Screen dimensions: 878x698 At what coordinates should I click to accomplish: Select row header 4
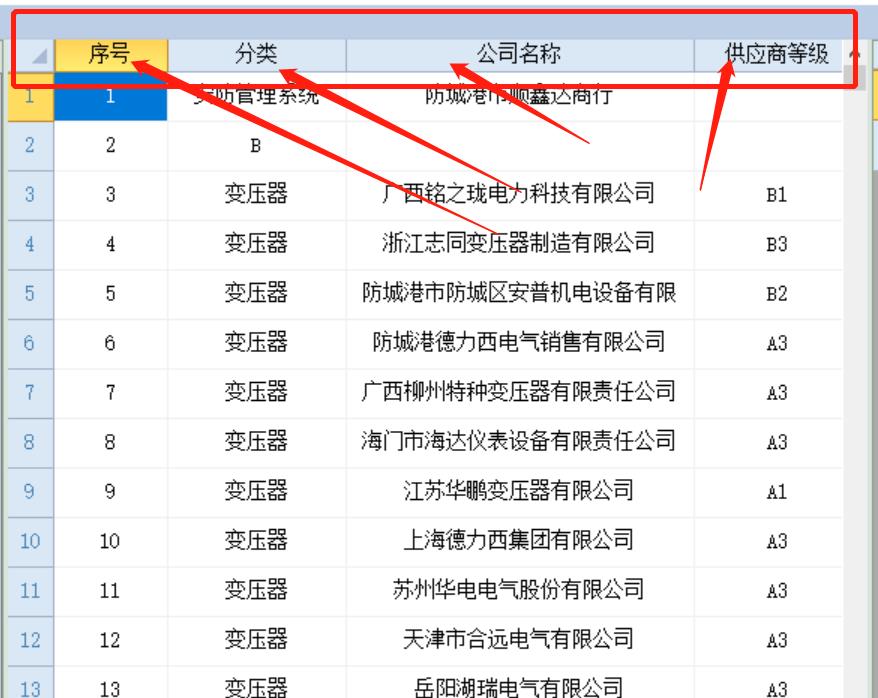pos(30,244)
